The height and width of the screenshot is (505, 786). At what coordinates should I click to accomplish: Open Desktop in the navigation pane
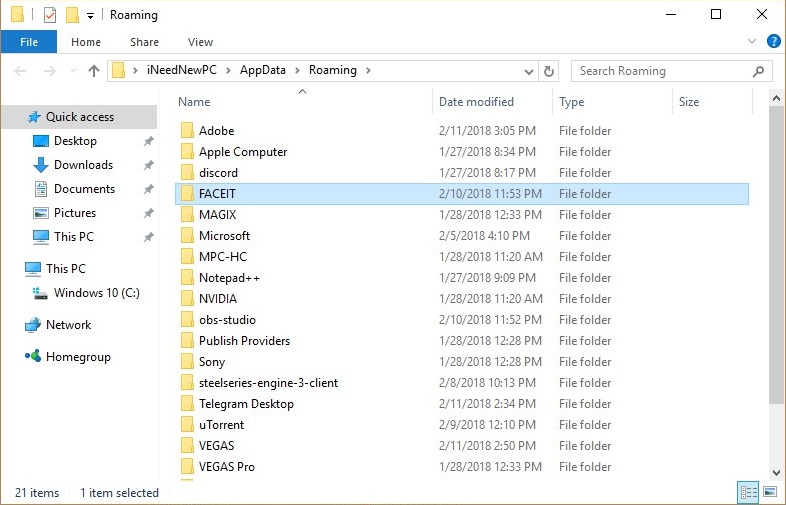click(75, 141)
